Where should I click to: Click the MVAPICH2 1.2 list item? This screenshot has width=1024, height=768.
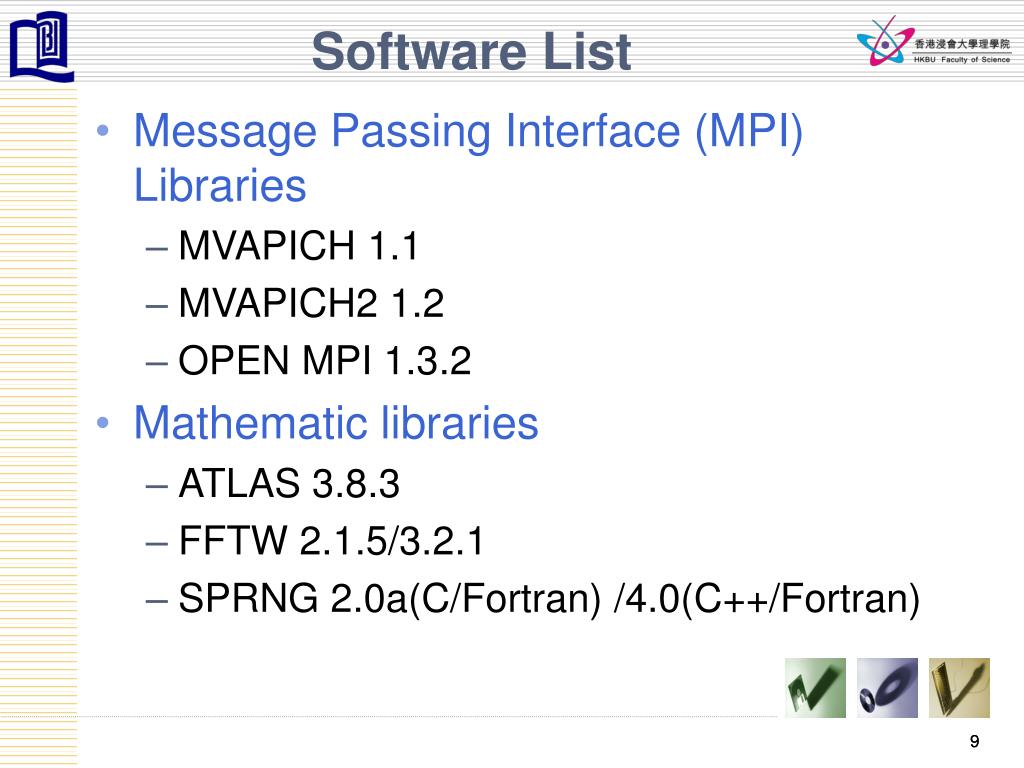click(x=311, y=304)
